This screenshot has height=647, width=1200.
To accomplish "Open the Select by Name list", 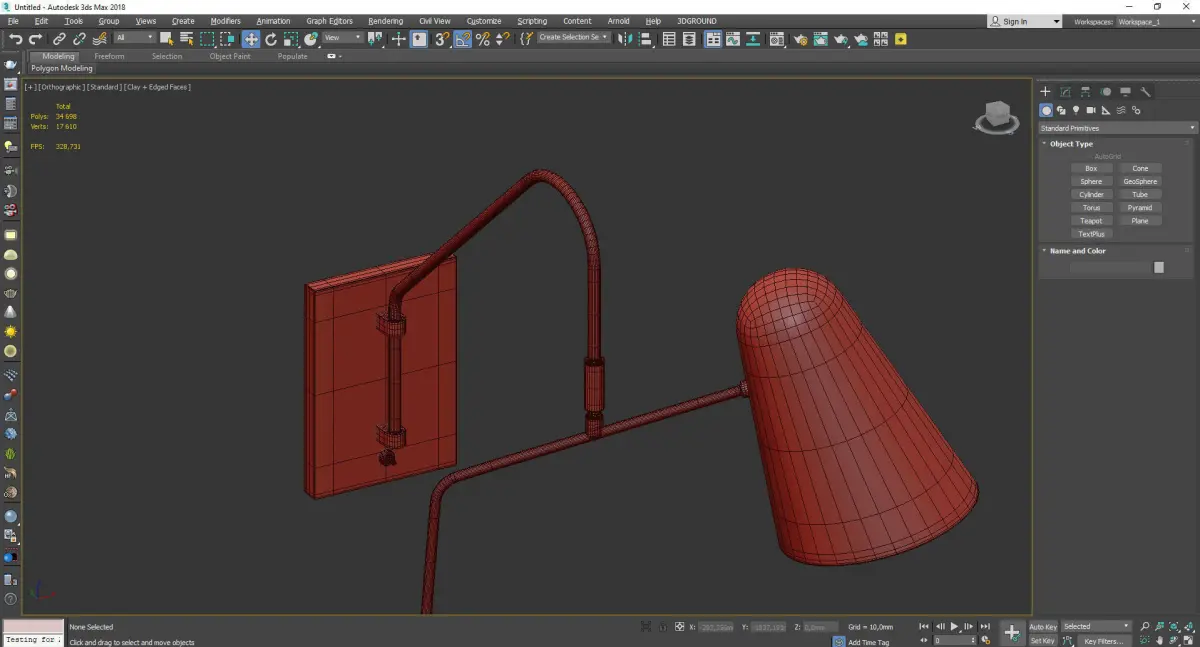I will 186,39.
